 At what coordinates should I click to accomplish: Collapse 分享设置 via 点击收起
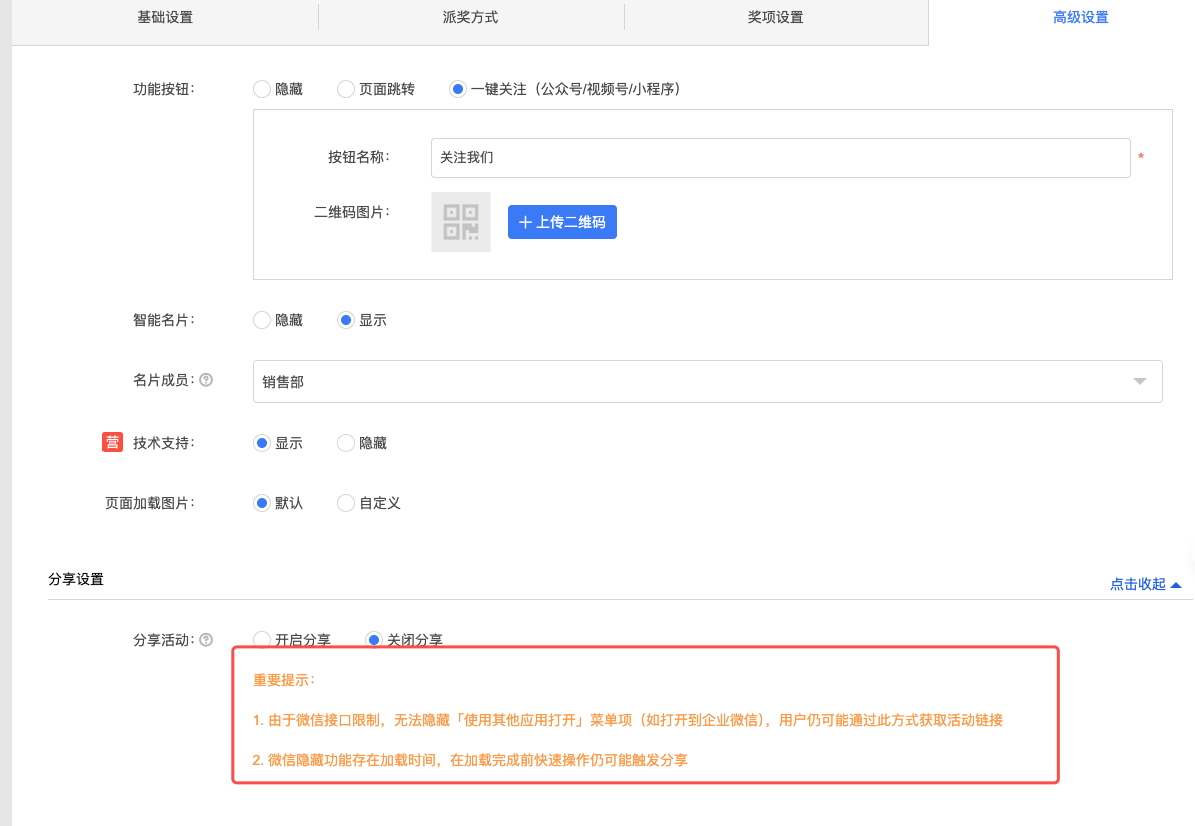[x=1145, y=584]
